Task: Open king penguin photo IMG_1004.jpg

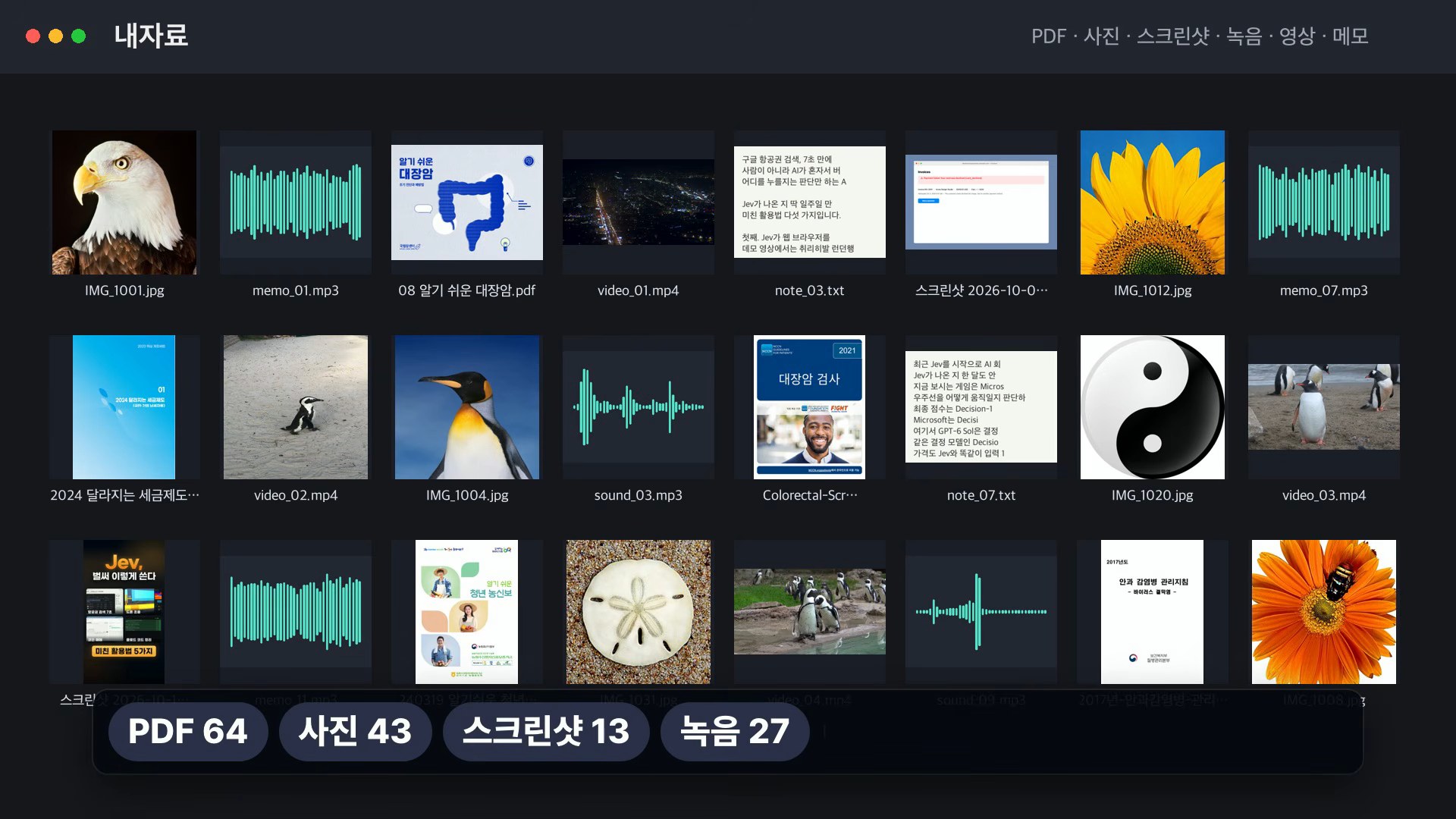Action: [467, 407]
